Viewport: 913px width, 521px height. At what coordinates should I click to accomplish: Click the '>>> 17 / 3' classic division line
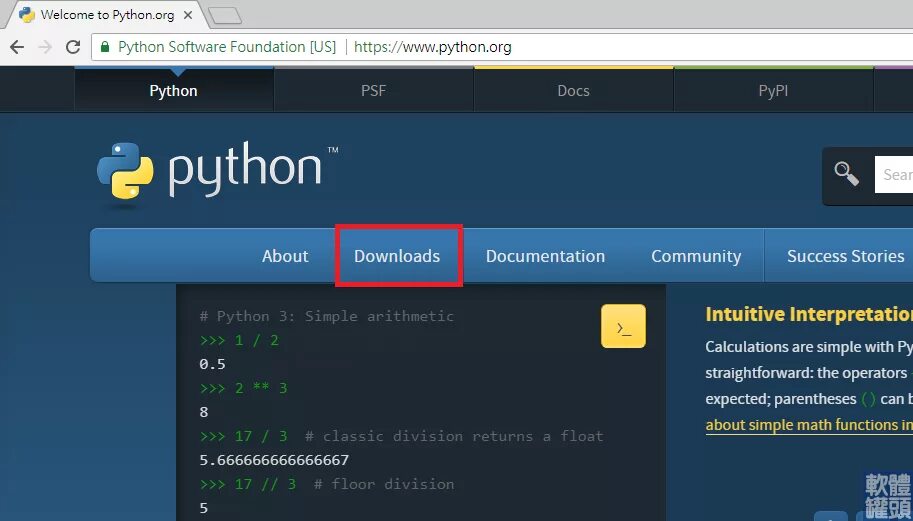coord(401,436)
